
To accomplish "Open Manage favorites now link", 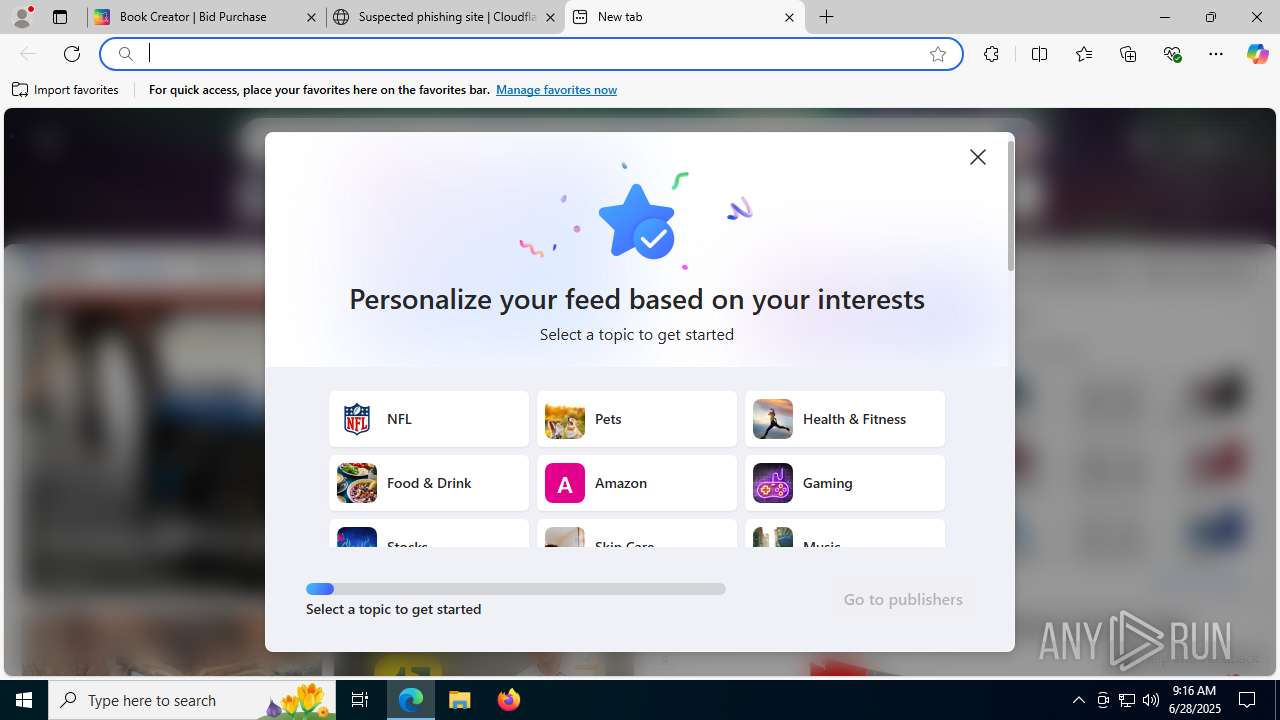I will (556, 90).
